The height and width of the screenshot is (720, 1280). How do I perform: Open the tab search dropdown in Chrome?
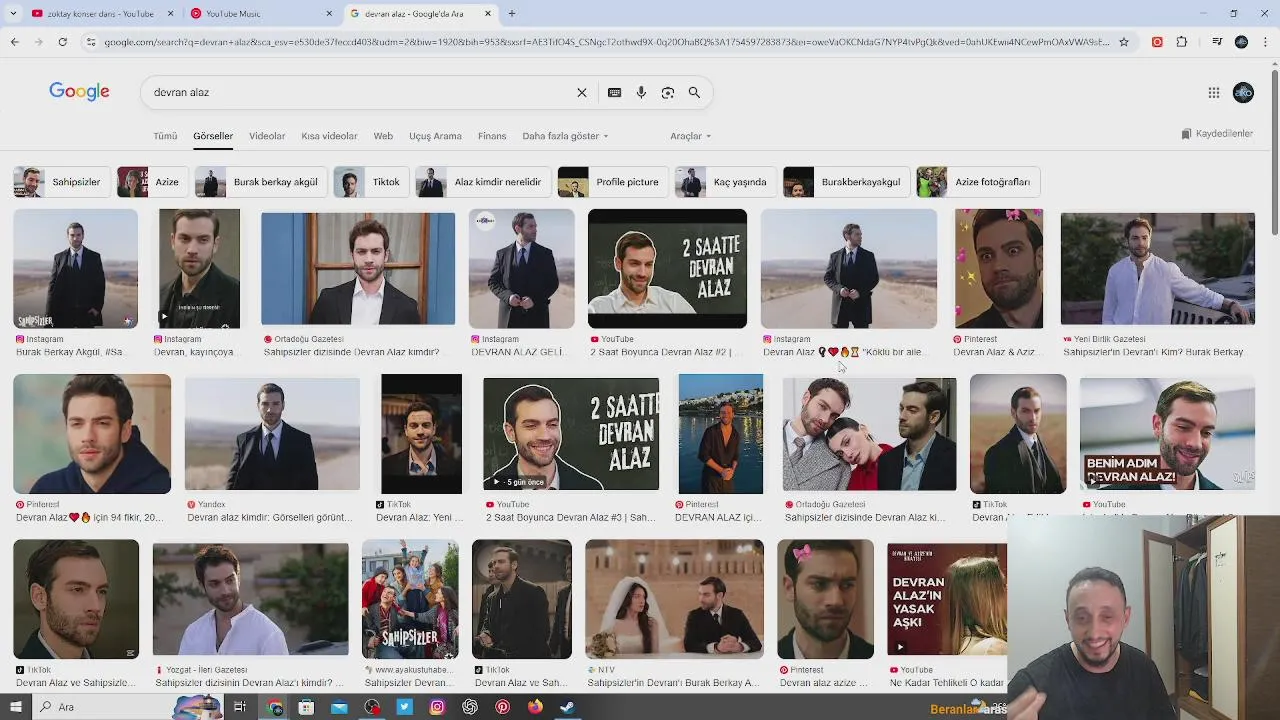[x=15, y=13]
